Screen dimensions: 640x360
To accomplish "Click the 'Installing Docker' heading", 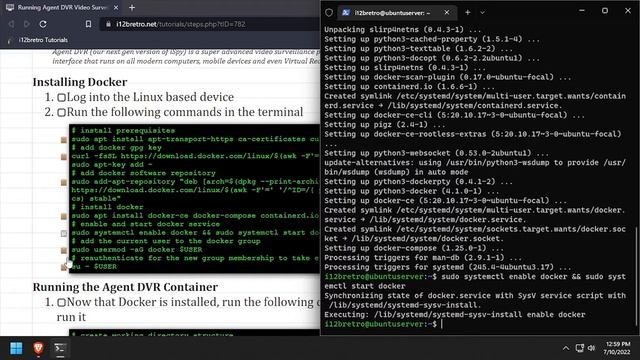I will click(80, 82).
